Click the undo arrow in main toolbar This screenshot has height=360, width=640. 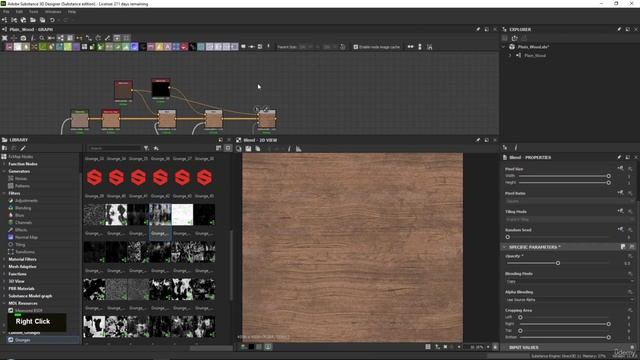pyautogui.click(x=52, y=20)
